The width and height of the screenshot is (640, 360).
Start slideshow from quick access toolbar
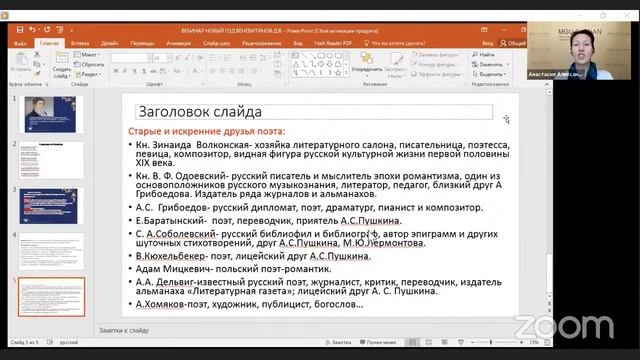[60, 30]
